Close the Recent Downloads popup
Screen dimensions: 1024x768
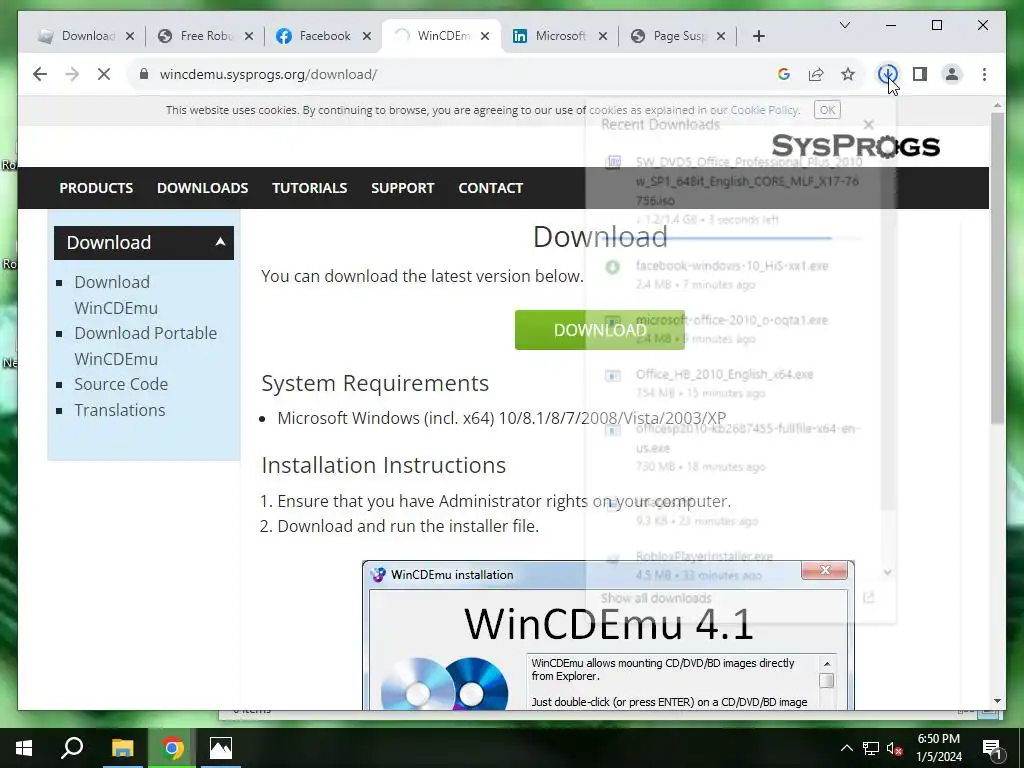[x=868, y=124]
